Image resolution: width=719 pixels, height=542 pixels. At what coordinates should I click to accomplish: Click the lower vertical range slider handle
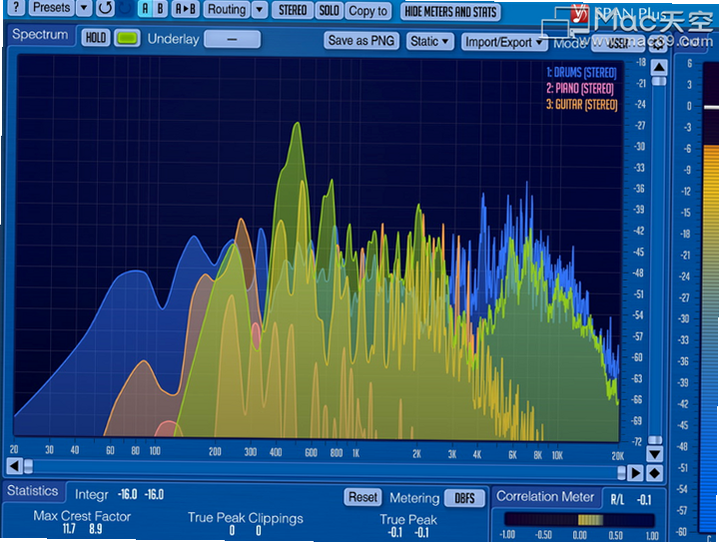[x=655, y=440]
